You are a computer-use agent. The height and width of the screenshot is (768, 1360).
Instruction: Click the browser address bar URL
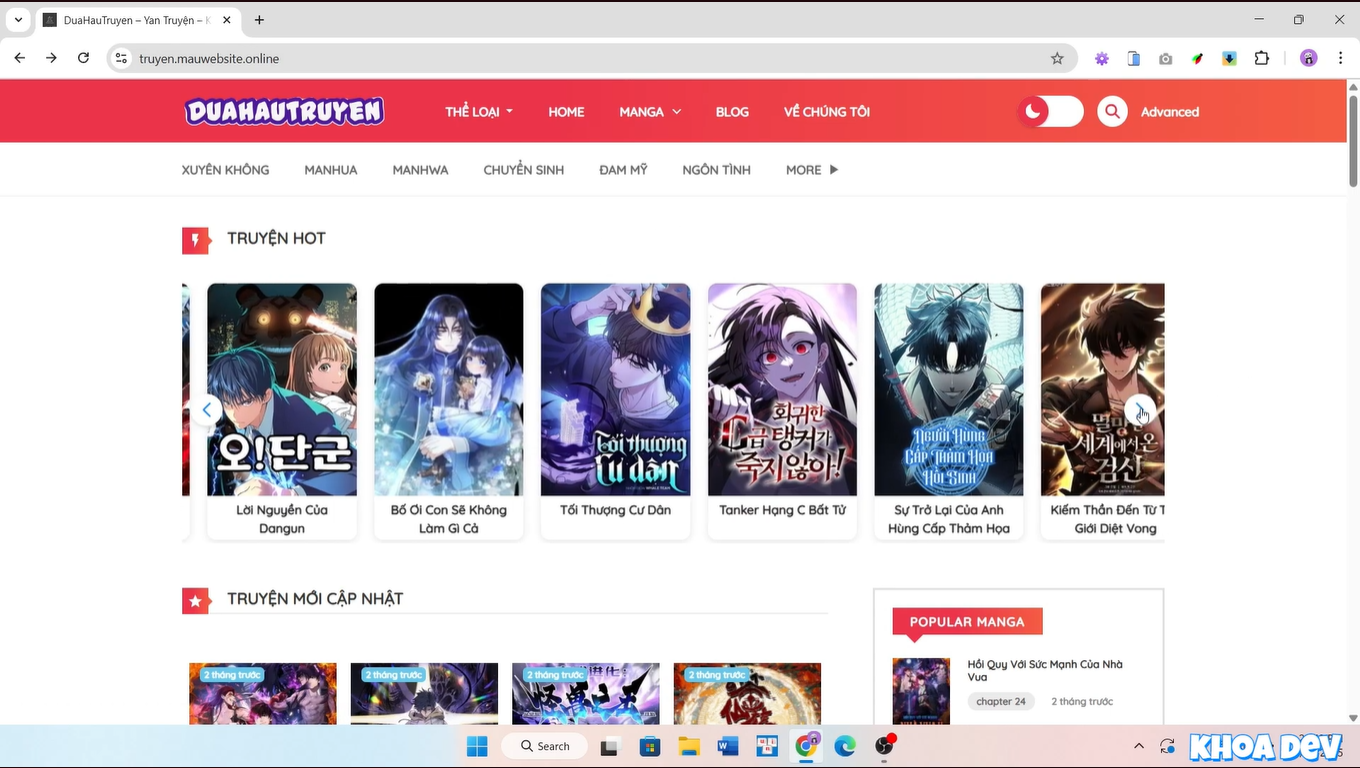click(209, 59)
